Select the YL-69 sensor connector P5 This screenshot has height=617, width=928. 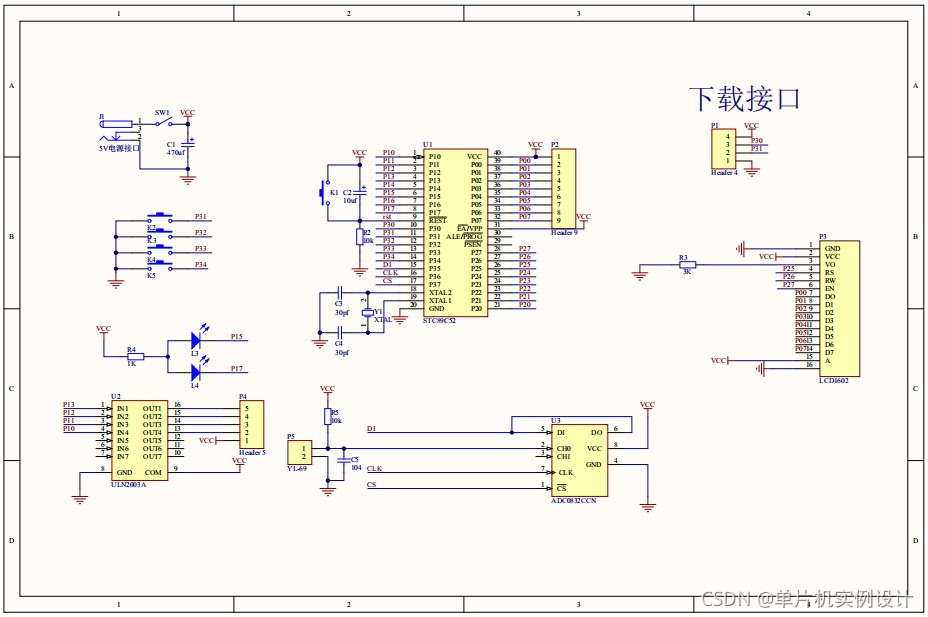(299, 453)
